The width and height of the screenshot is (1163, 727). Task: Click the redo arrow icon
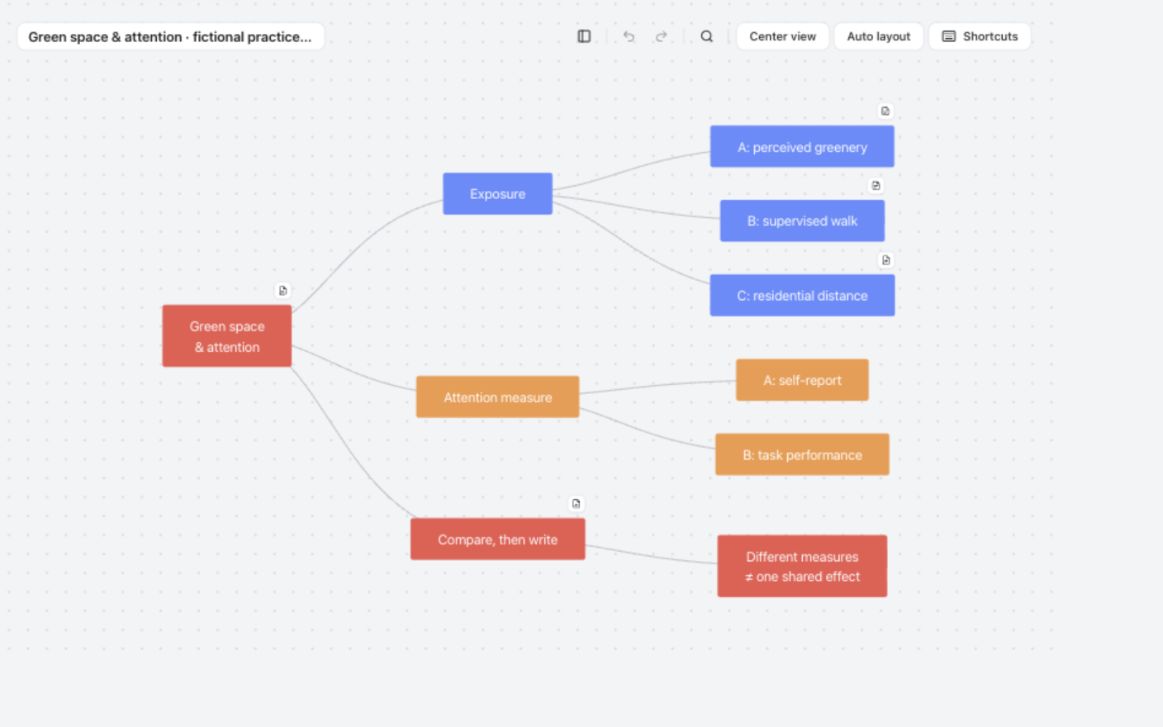point(661,36)
